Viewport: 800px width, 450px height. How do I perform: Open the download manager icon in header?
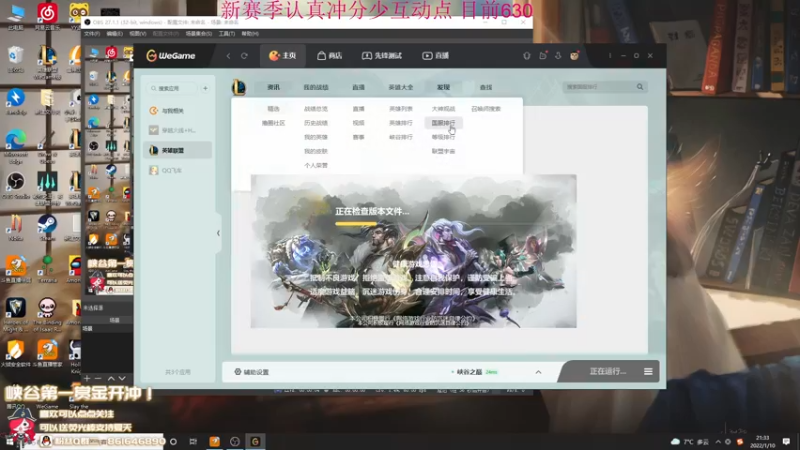[x=558, y=56]
